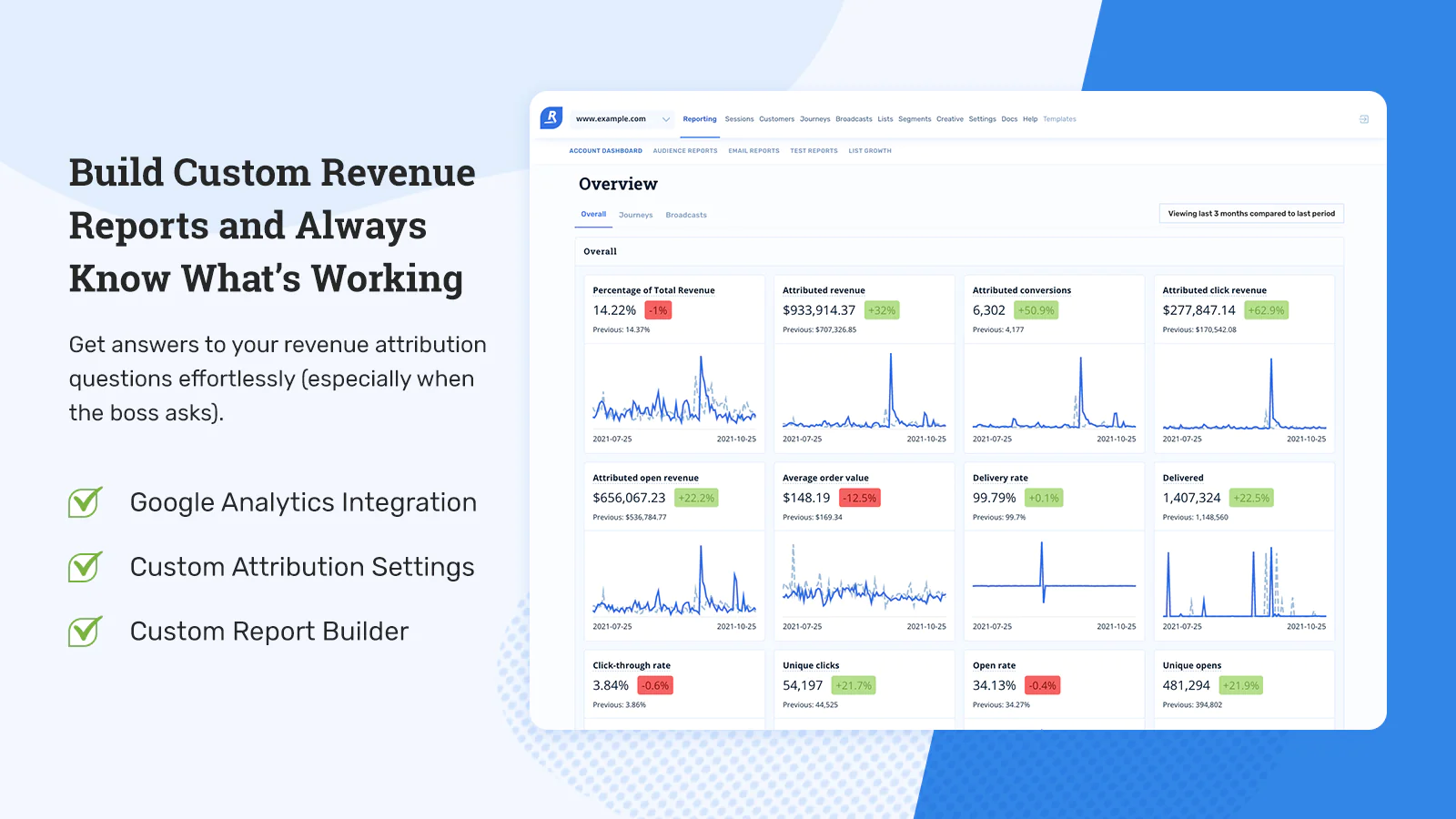Click the Attributed revenue chart
The image size is (1456, 819).
(x=864, y=390)
